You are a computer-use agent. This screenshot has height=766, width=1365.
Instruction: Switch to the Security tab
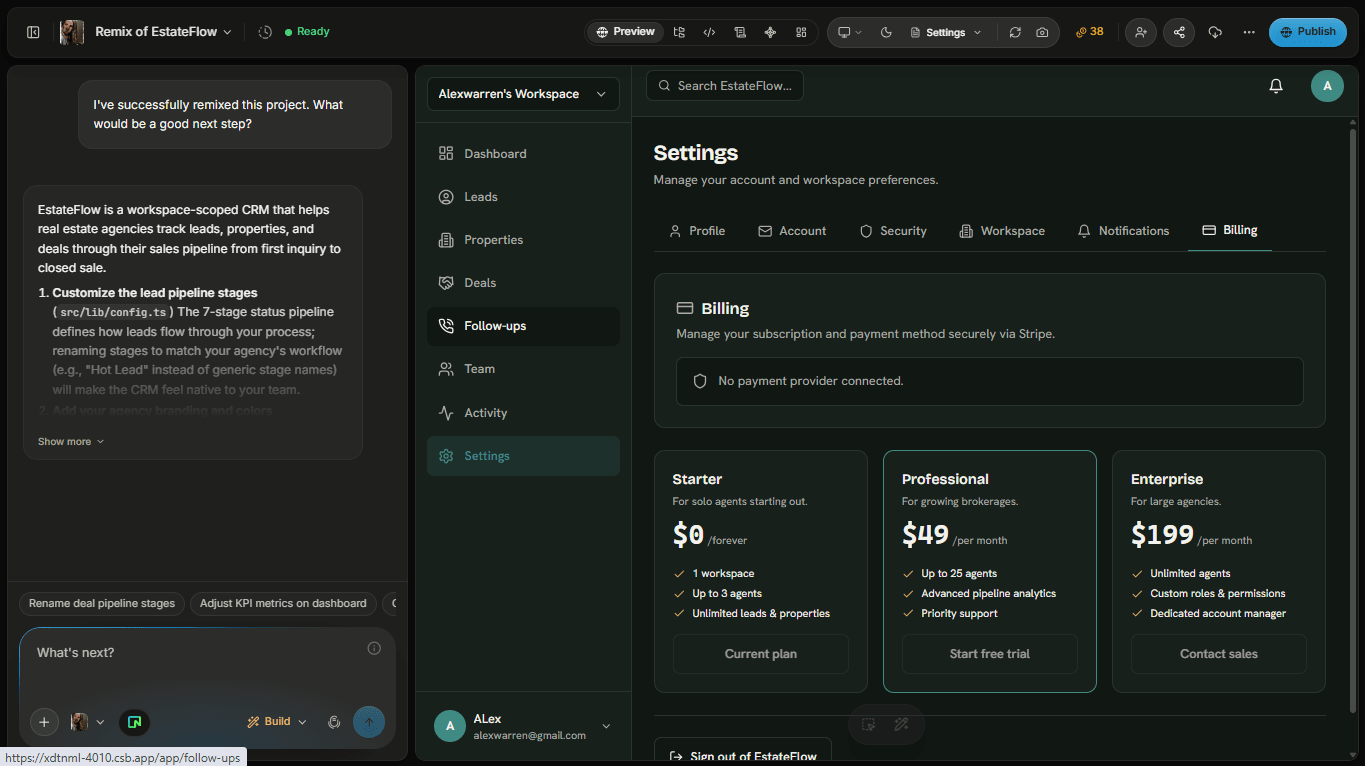(893, 231)
